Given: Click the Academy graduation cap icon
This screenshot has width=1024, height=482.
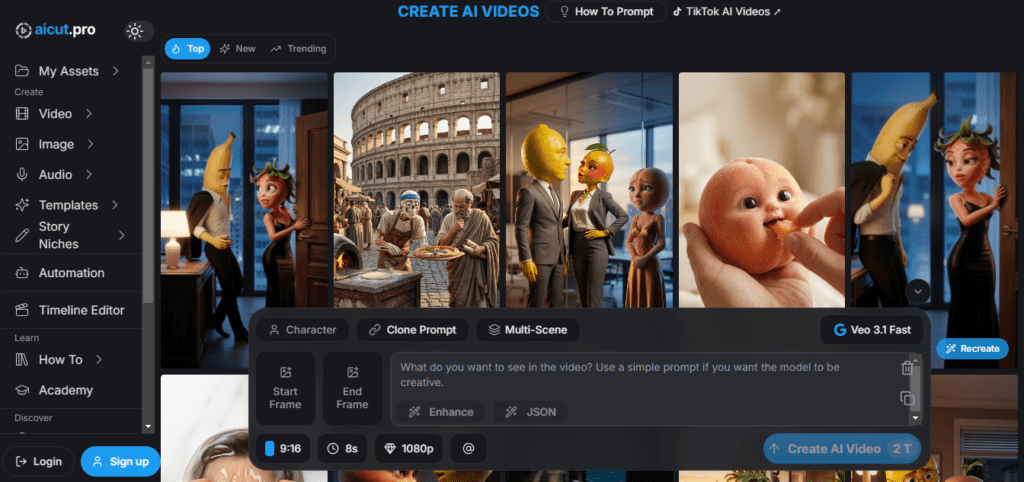Looking at the screenshot, I should pos(22,390).
